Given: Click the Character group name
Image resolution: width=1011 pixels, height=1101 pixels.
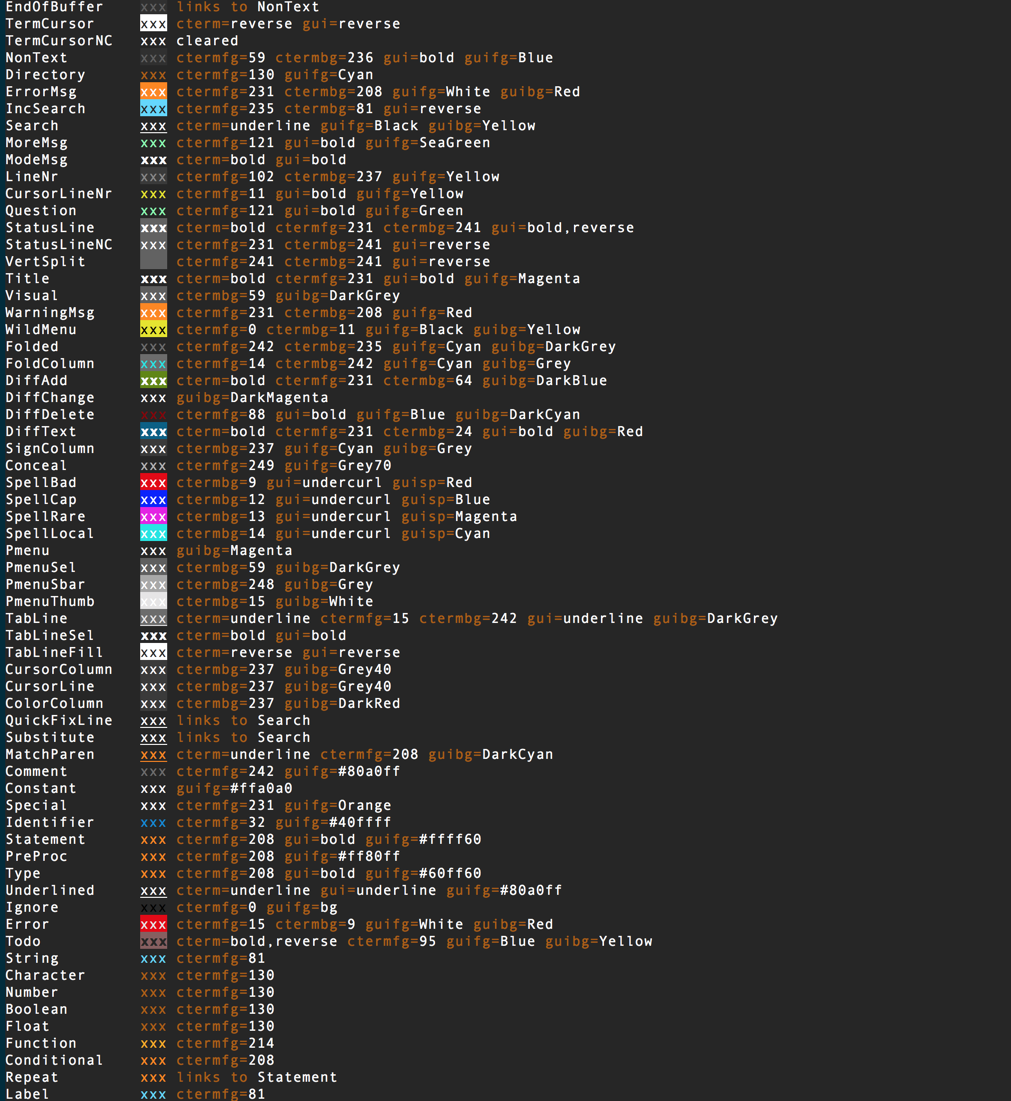Looking at the screenshot, I should pos(46,975).
